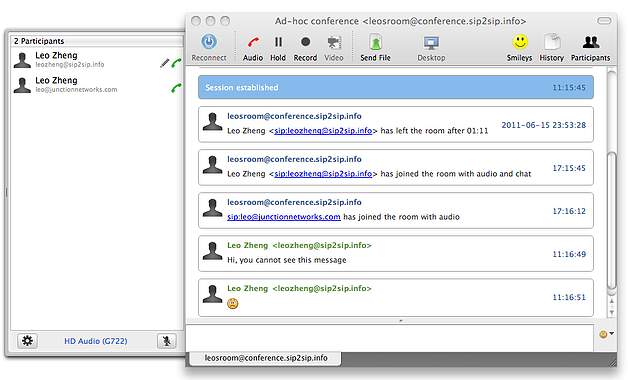The width and height of the screenshot is (628, 380).
Task: Click the chat message input field
Action: click(390, 337)
